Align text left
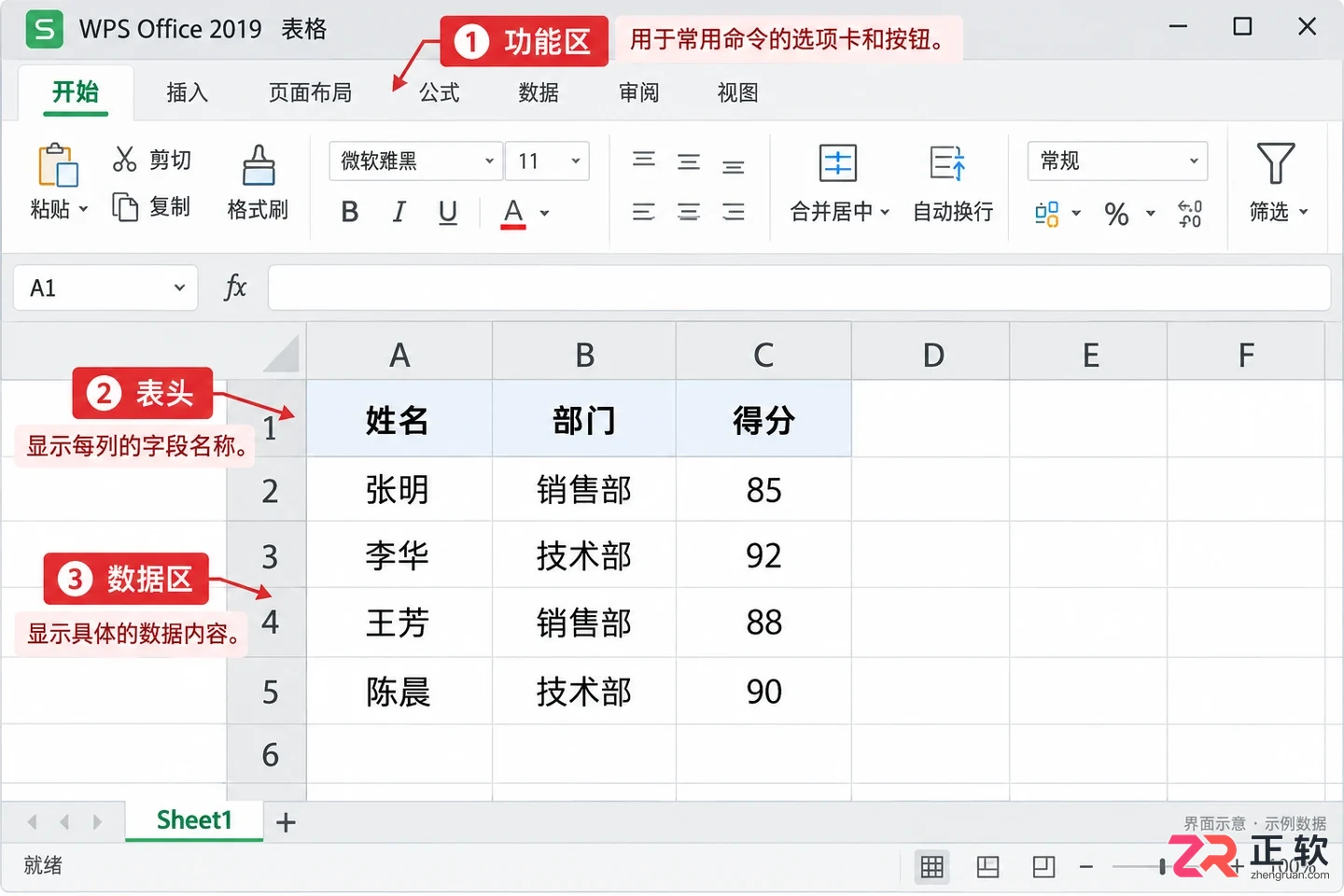1344x896 pixels. tap(644, 212)
